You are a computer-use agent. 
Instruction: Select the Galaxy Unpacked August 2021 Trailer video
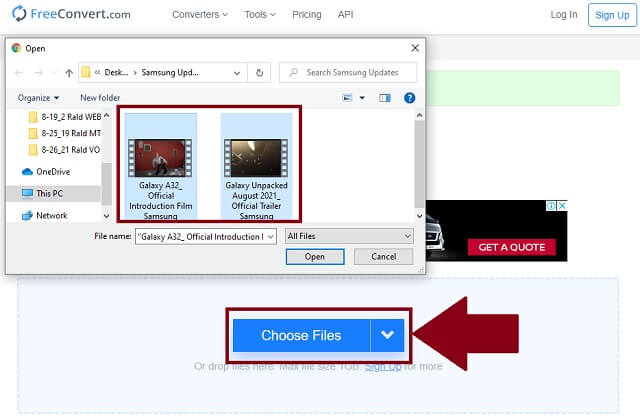click(256, 167)
